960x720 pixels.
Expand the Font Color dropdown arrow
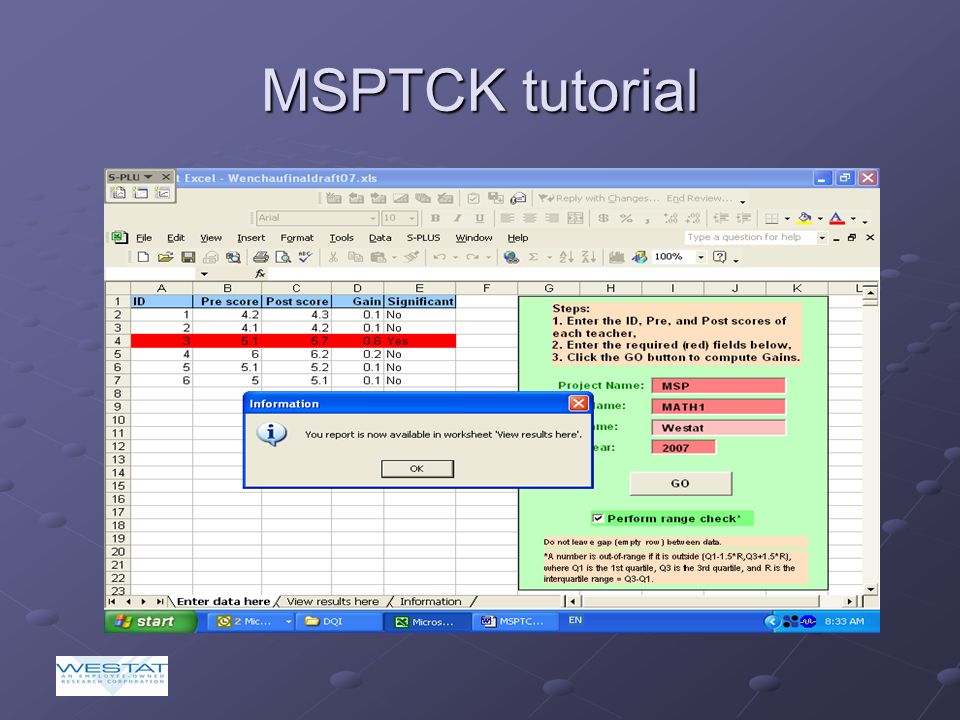(853, 218)
